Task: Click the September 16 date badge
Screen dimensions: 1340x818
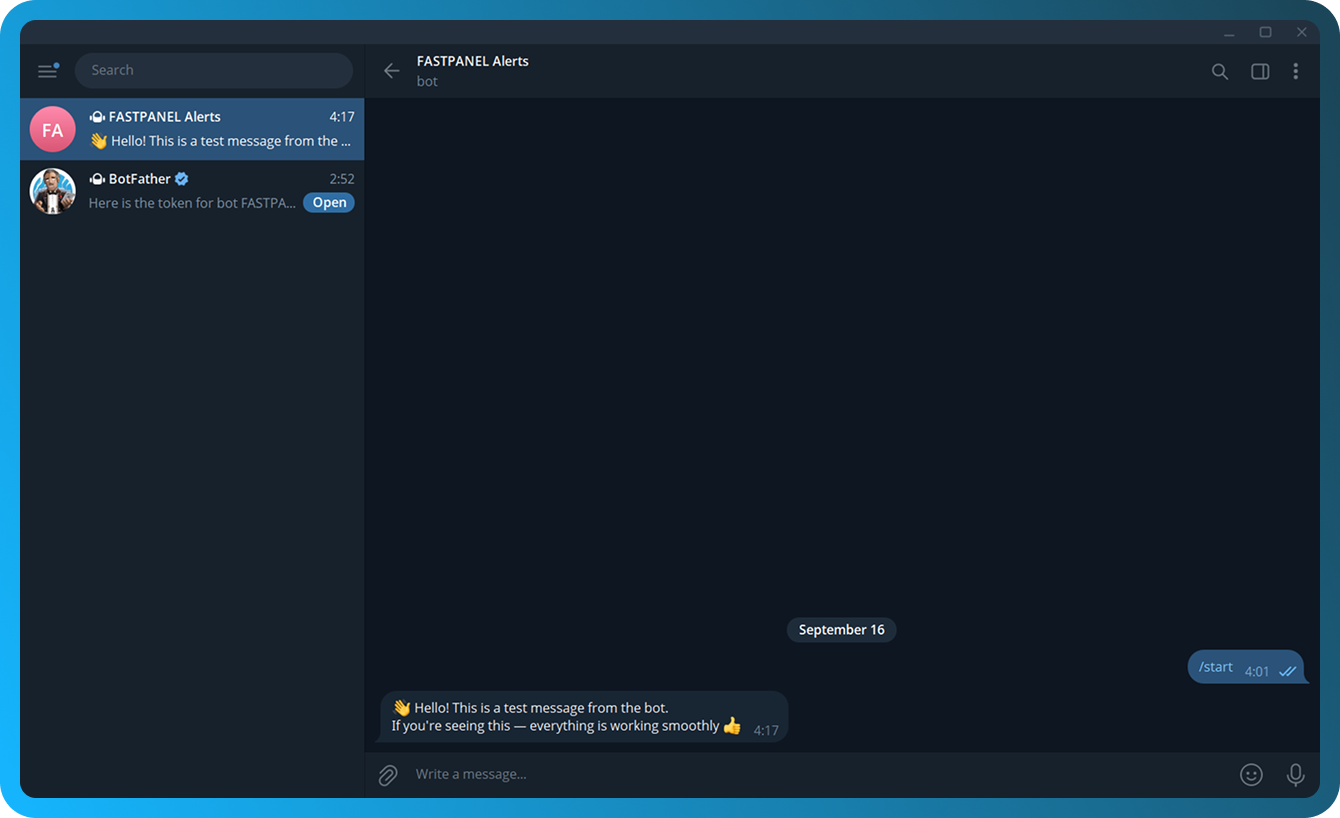Action: tap(841, 630)
